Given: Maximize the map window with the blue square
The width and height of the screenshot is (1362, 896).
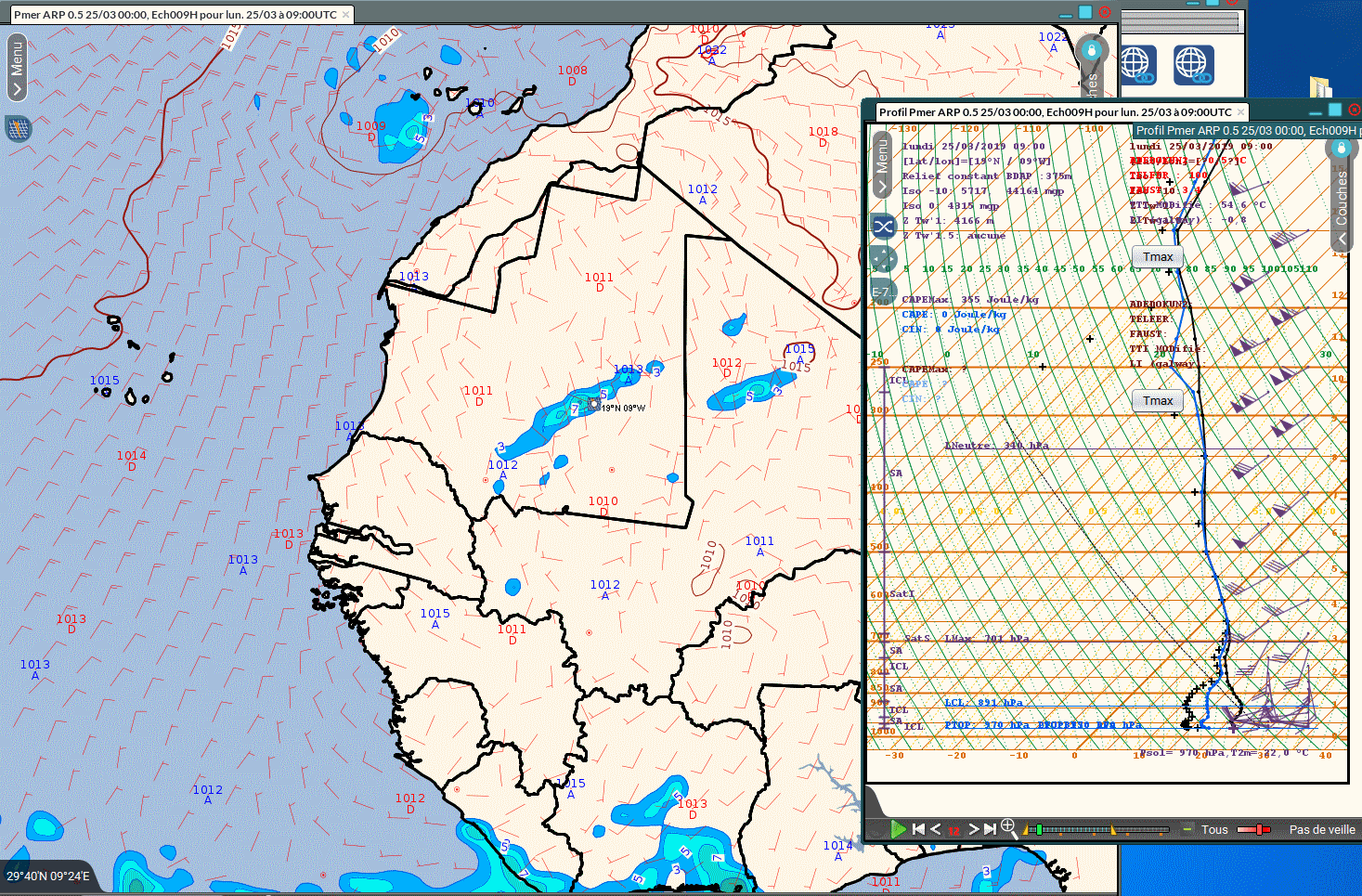Looking at the screenshot, I should 1084,12.
